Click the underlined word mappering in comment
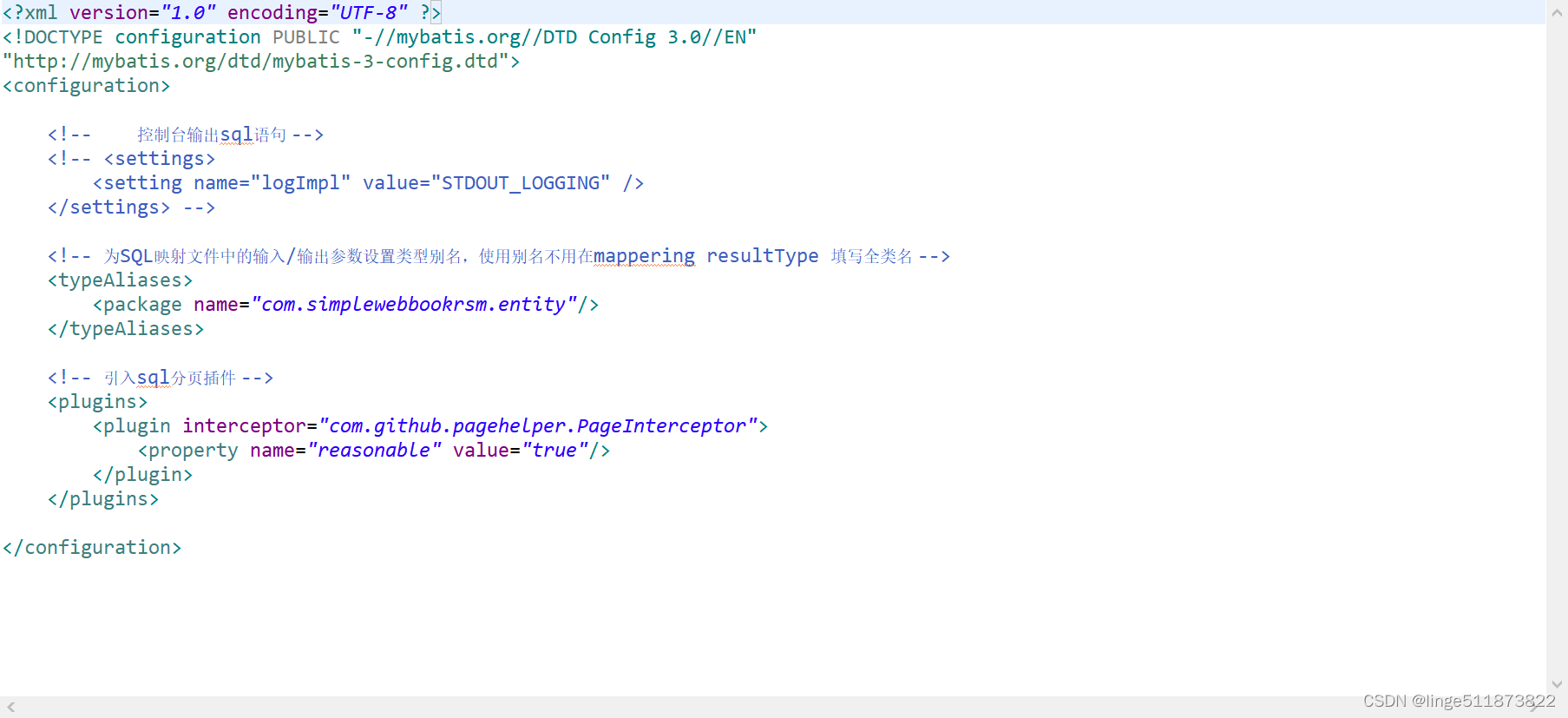Screen dimensions: 1568x718 click(644, 256)
